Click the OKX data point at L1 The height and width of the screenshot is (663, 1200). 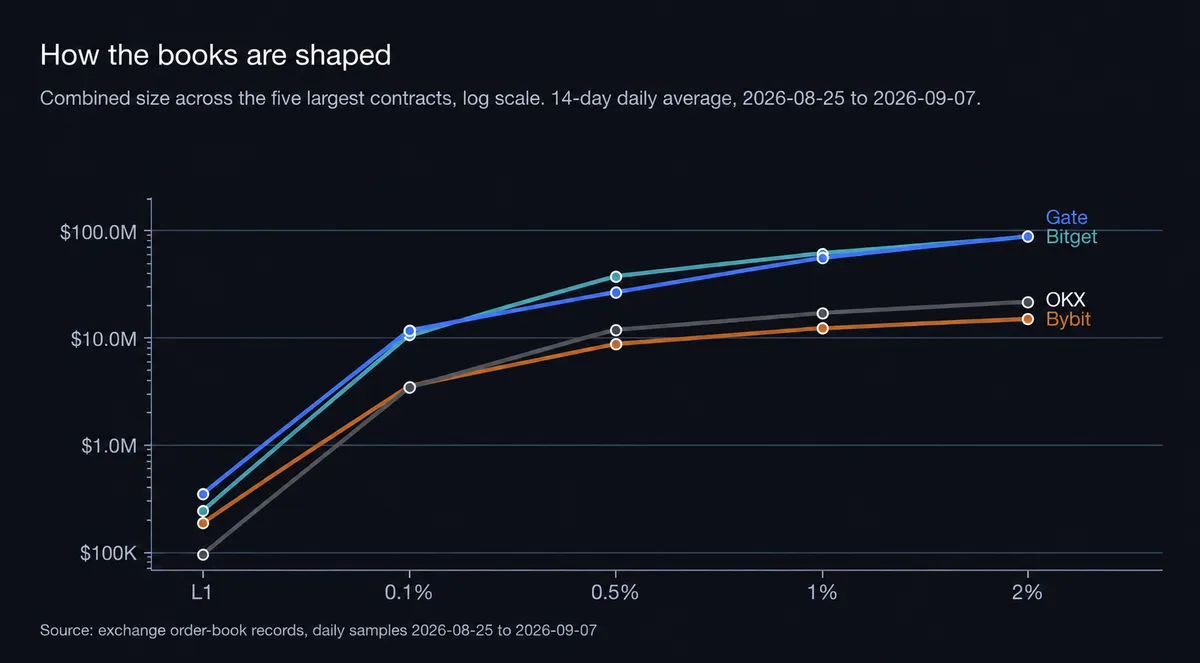[x=203, y=554]
